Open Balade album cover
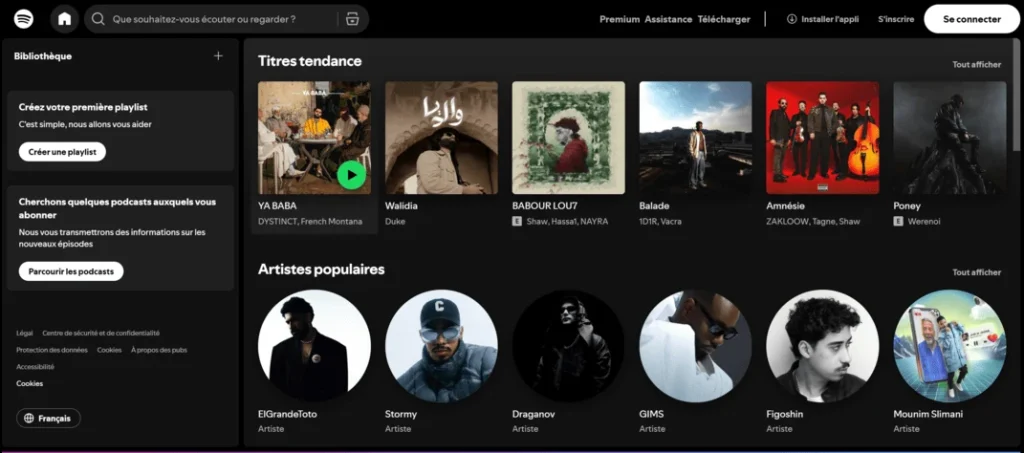Screen dimensions: 1024x453 pyautogui.click(x=696, y=138)
